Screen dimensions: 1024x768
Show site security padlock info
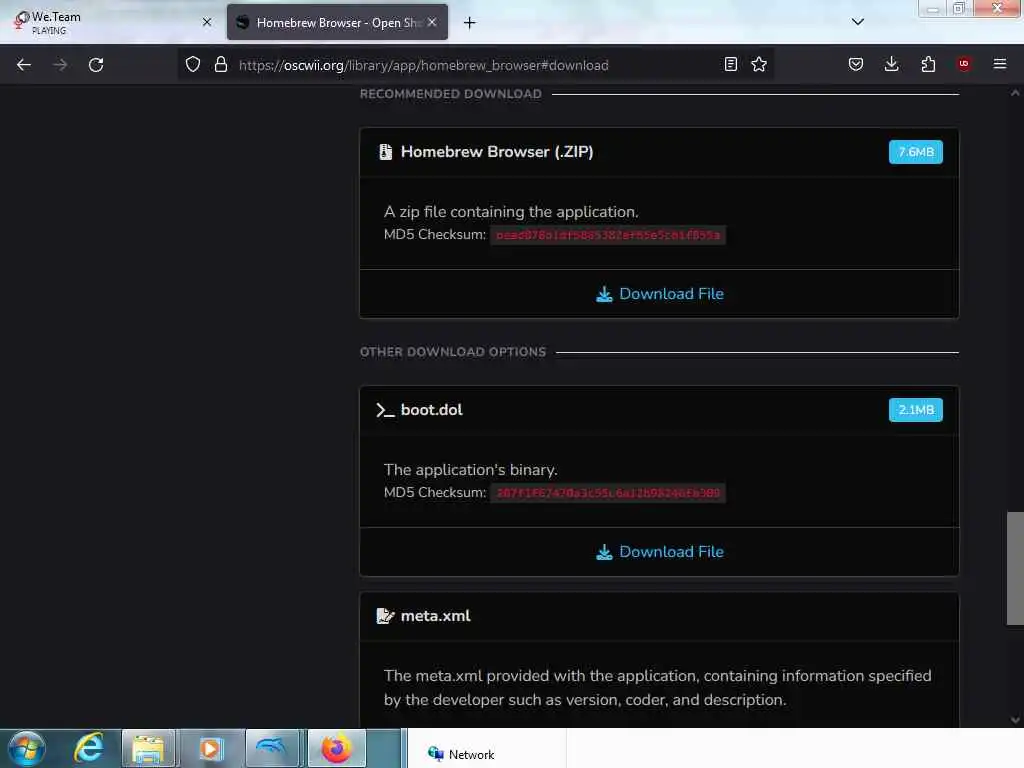click(221, 65)
